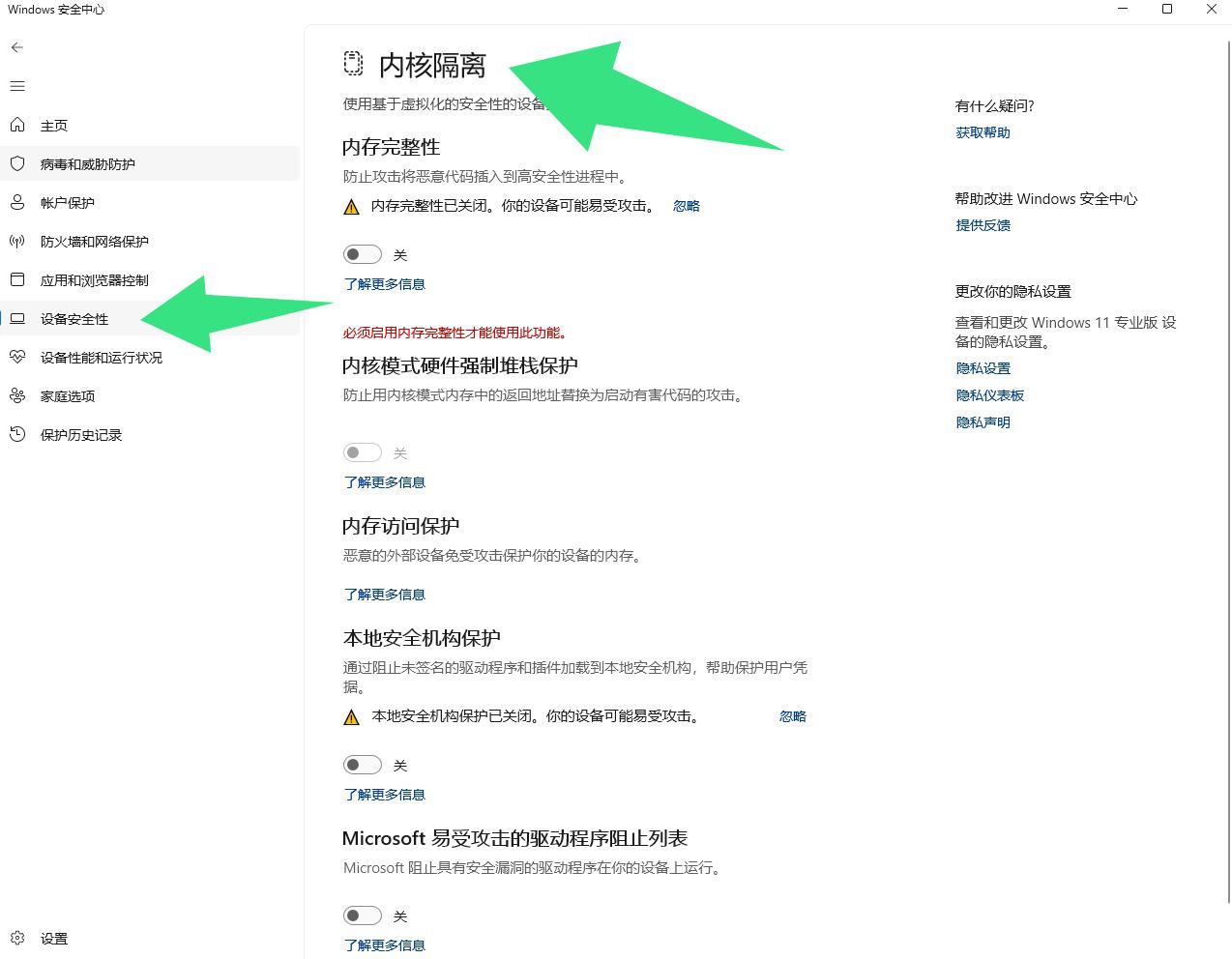Enable Microsoft 易受攻击的驱动程序阻止列表 toggle
This screenshot has height=959, width=1232.
[363, 915]
